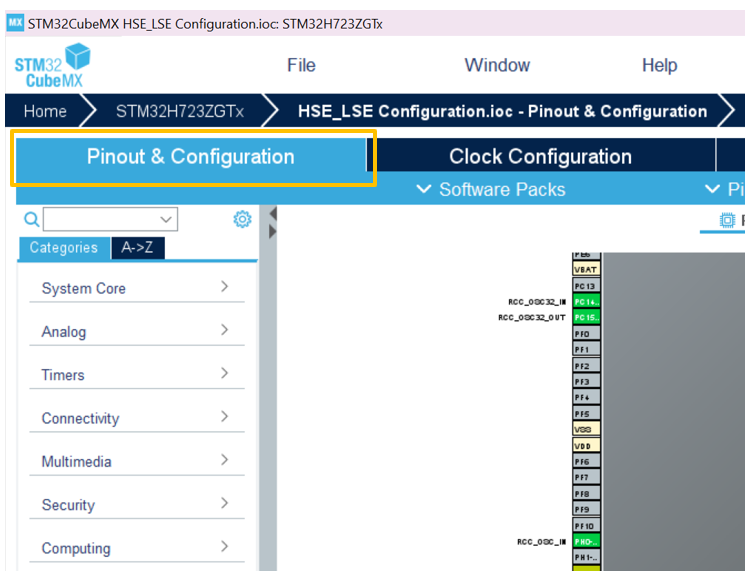
Task: Select the VDD pin
Action: 586,445
